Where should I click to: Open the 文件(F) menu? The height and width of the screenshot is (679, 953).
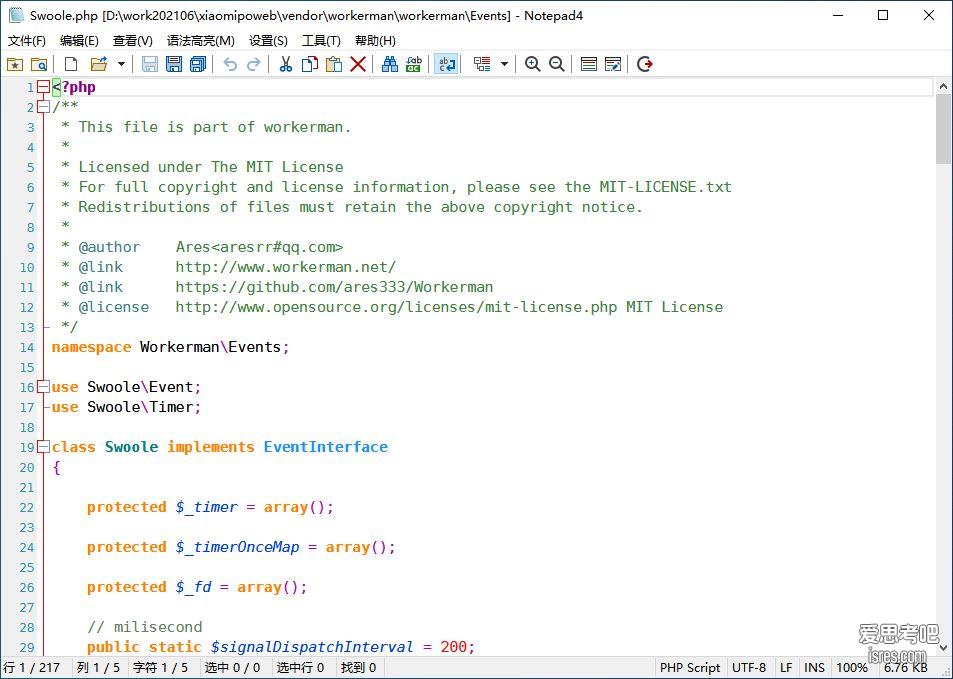click(27, 41)
